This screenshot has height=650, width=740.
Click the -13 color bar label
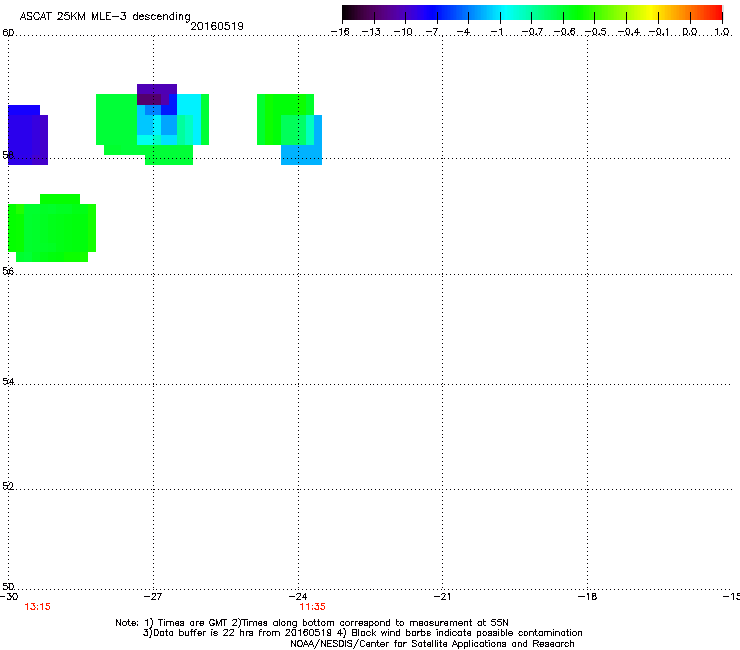click(371, 32)
